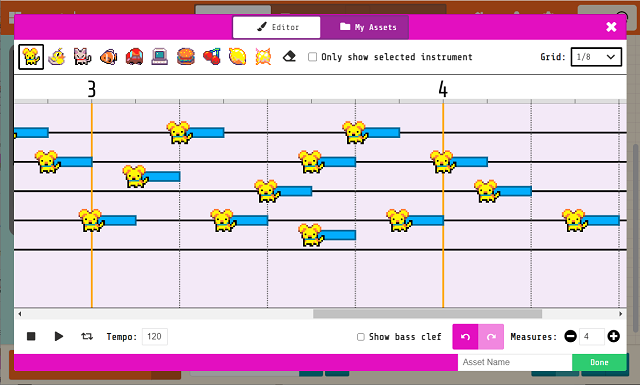Viewport: 640px width, 385px height.
Task: Click the scrollbar left arrow
Action: 20,314
